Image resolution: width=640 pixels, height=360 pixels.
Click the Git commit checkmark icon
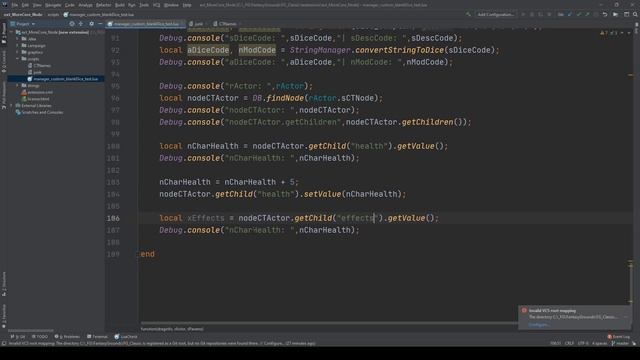coord(579,14)
